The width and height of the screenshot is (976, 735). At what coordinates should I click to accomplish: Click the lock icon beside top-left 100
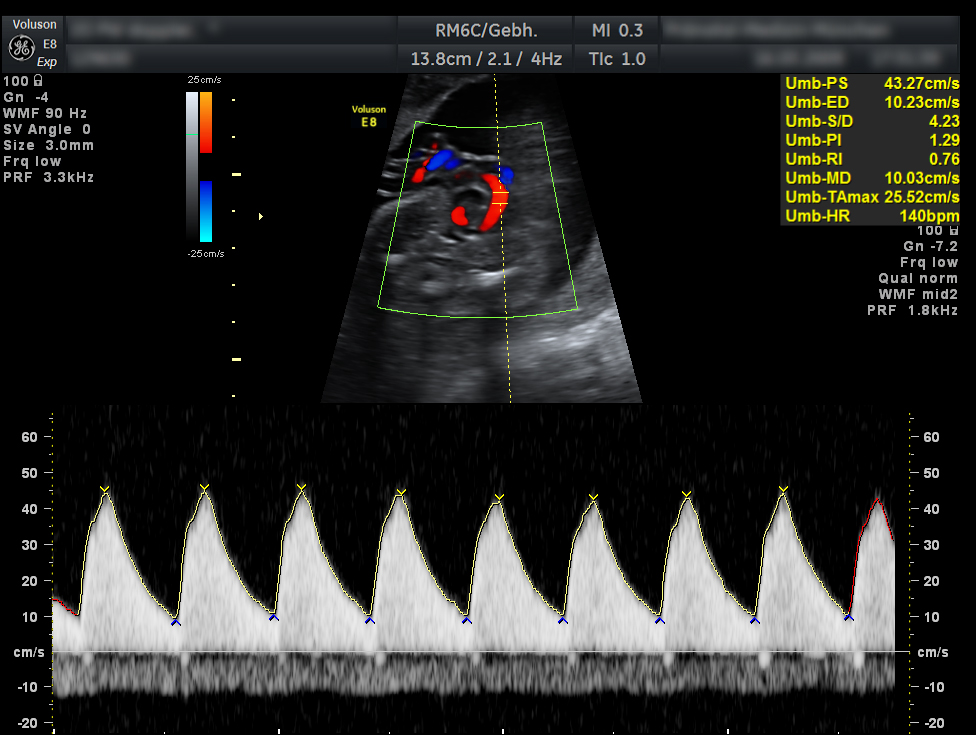coord(38,81)
